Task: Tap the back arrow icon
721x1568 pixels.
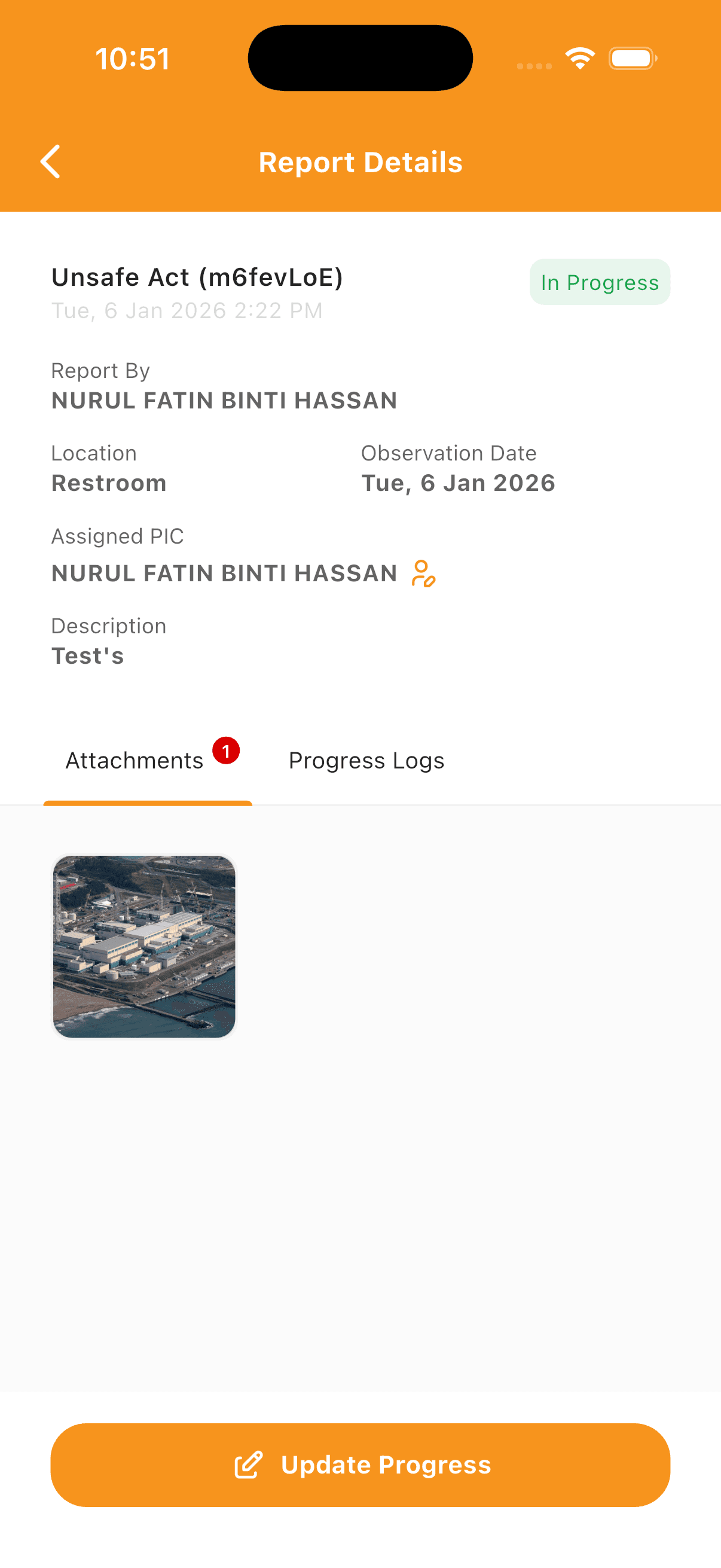Action: (x=50, y=162)
